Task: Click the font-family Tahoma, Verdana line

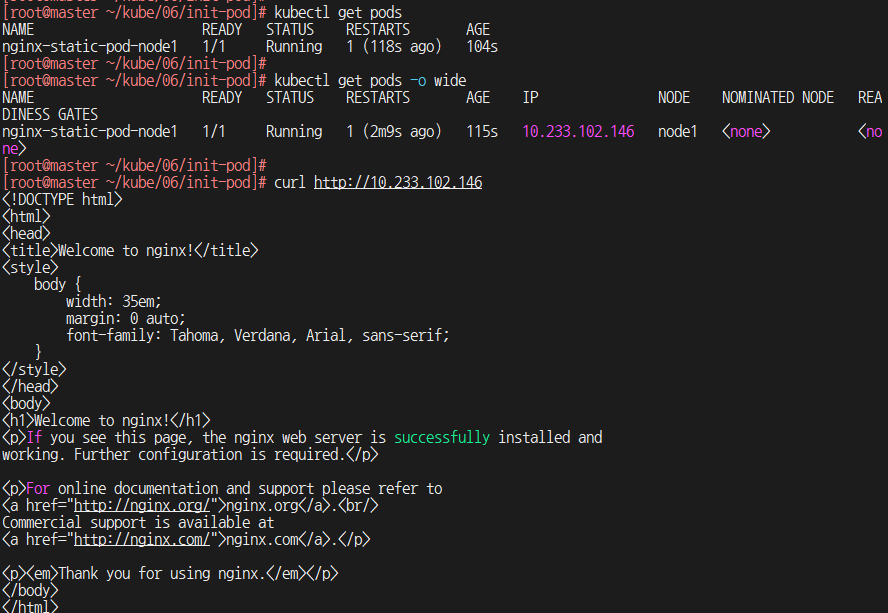Action: (258, 335)
